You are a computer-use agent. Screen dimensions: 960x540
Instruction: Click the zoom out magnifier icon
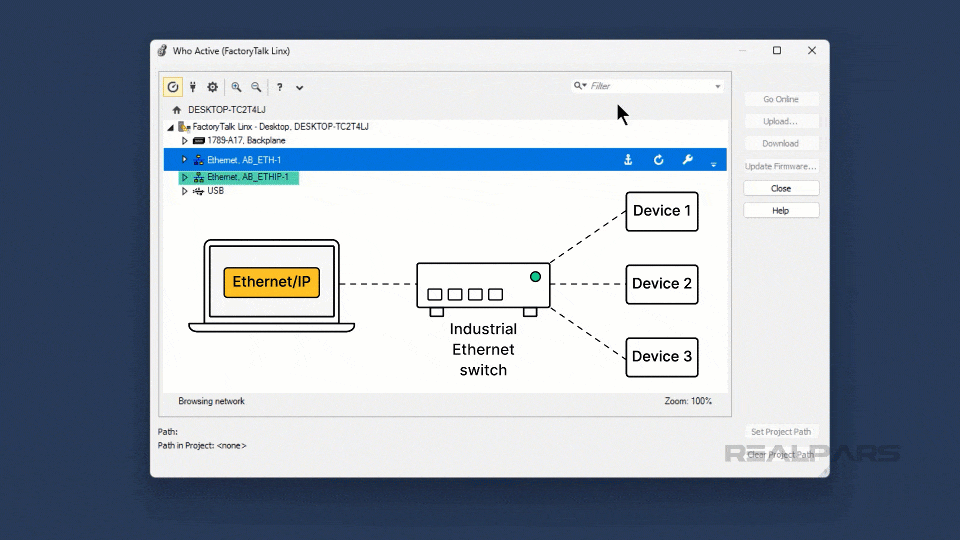(256, 87)
